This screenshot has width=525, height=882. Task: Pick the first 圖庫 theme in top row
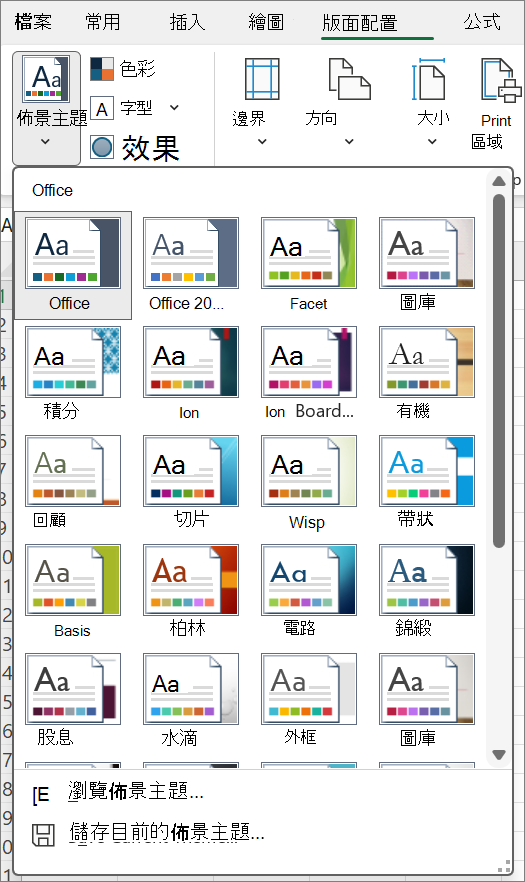click(x=427, y=265)
